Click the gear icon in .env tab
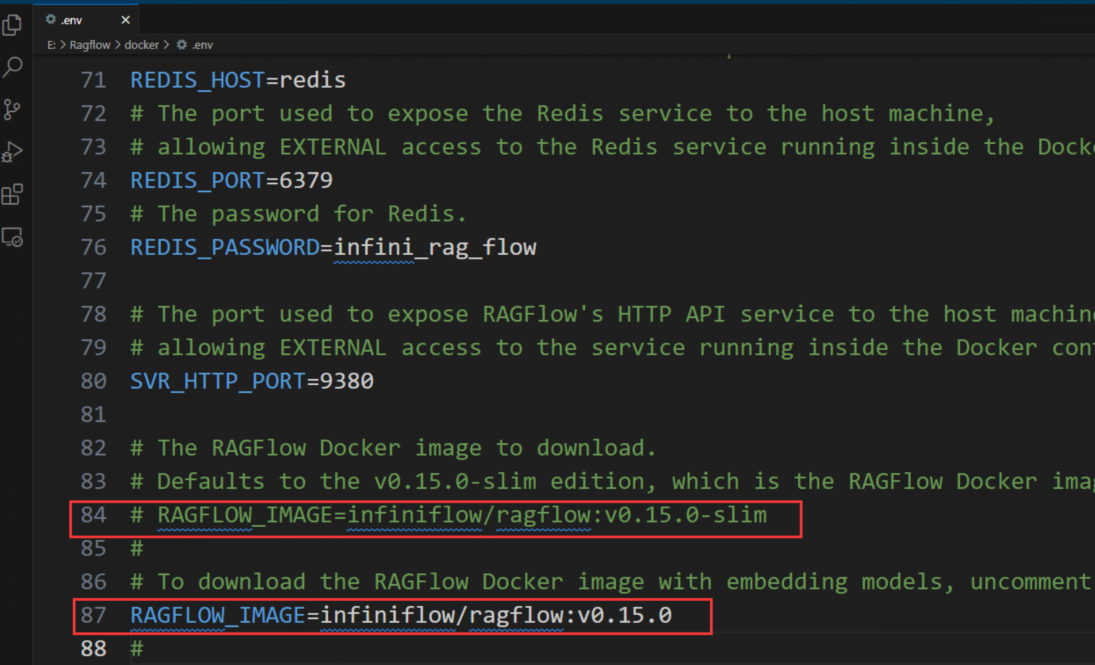This screenshot has height=665, width=1095. coord(51,19)
